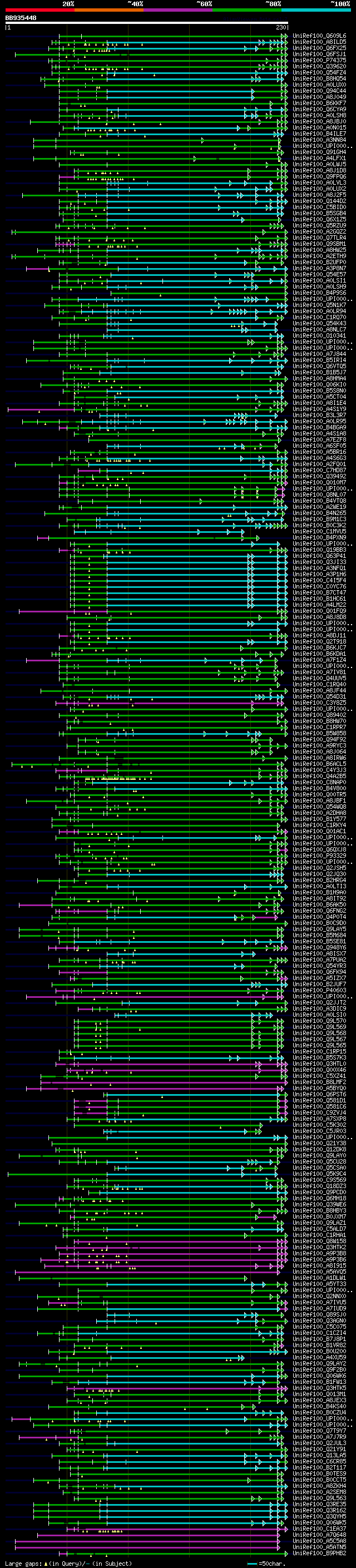
Task: Select hit UniRef100_A0N015
Action: [319, 127]
